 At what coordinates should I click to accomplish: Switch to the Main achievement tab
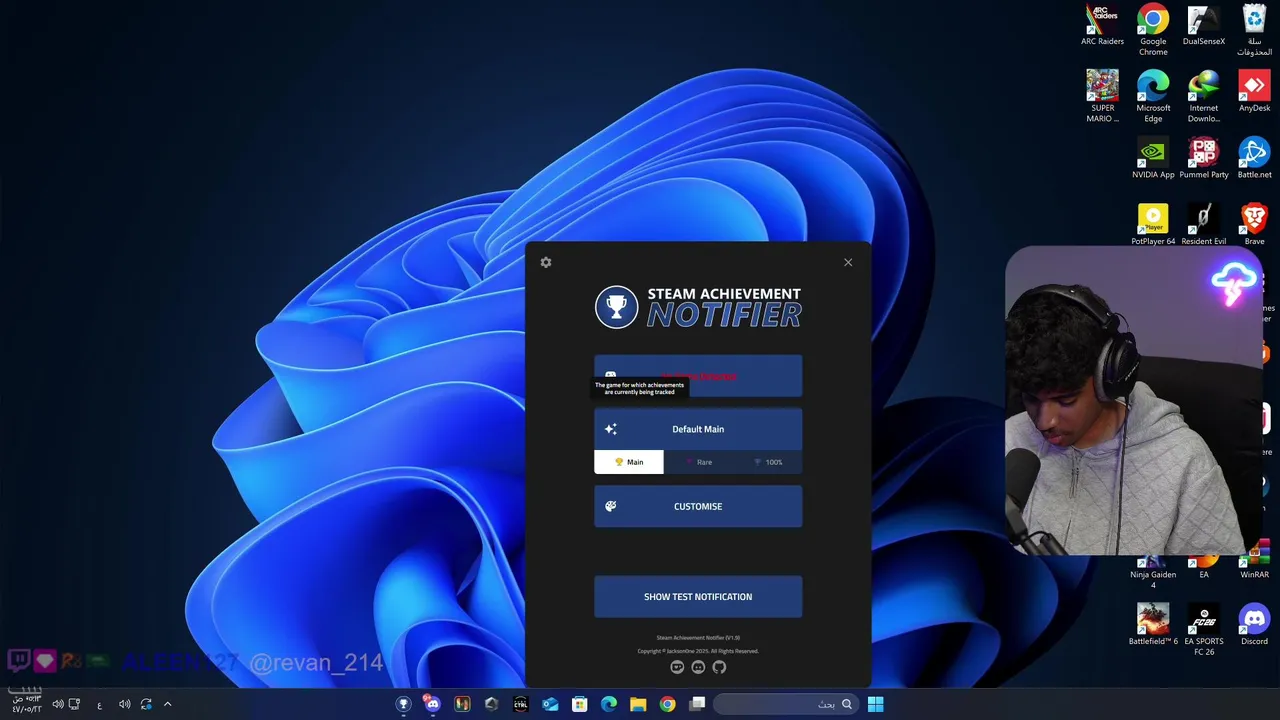pyautogui.click(x=629, y=462)
